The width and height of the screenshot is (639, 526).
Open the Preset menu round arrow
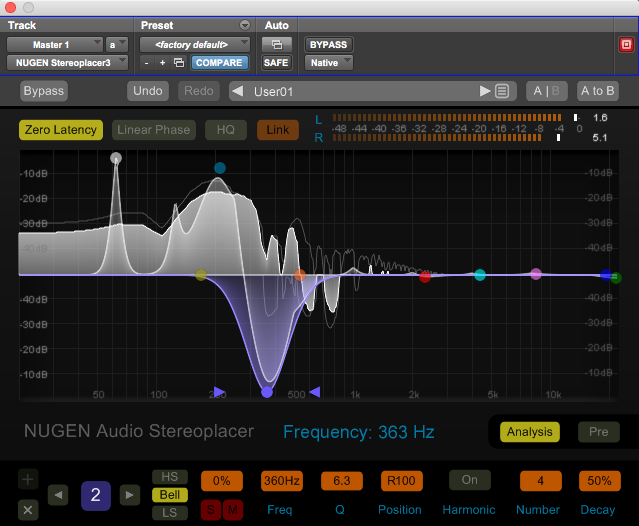pyautogui.click(x=245, y=25)
